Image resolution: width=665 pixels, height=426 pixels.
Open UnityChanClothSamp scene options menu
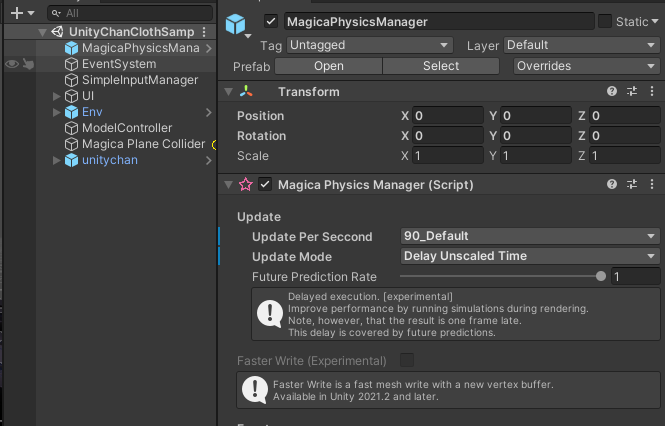(x=205, y=32)
